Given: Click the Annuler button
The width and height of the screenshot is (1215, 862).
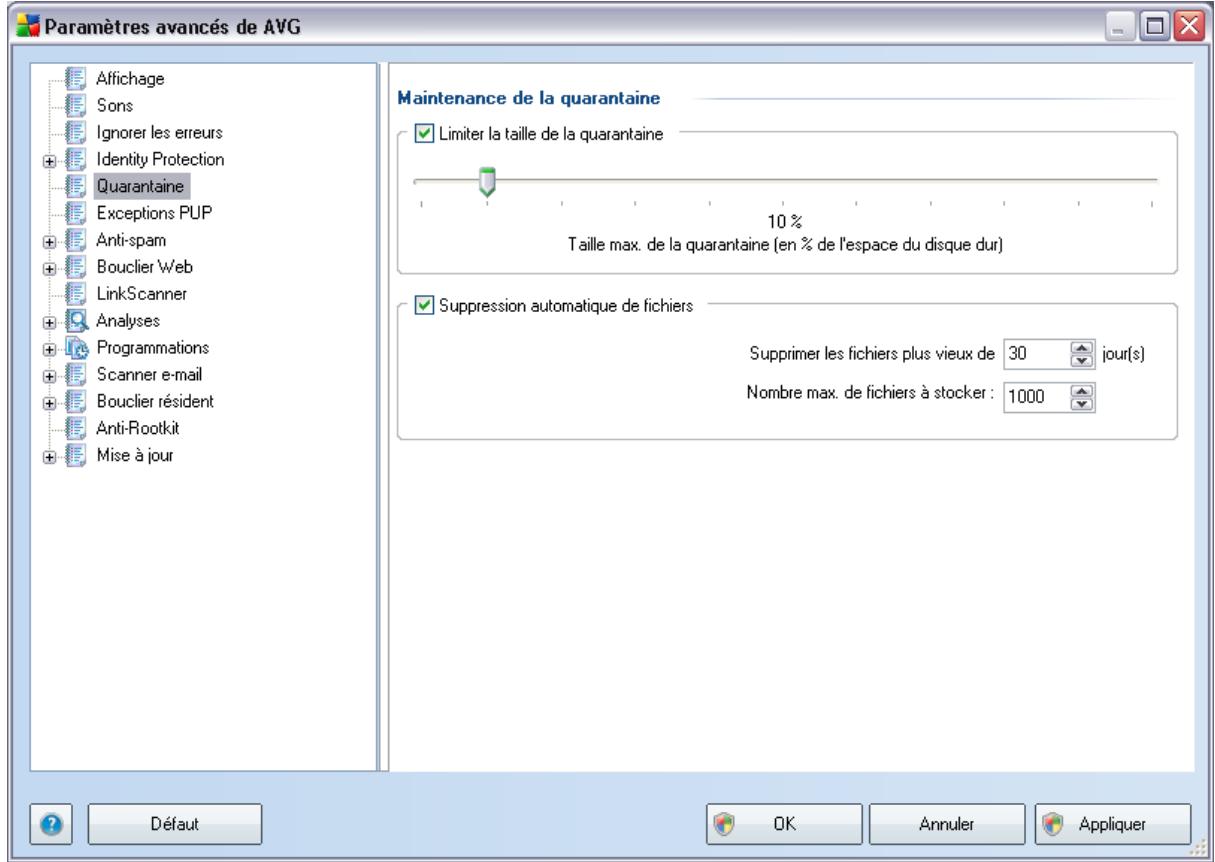Looking at the screenshot, I should [948, 825].
